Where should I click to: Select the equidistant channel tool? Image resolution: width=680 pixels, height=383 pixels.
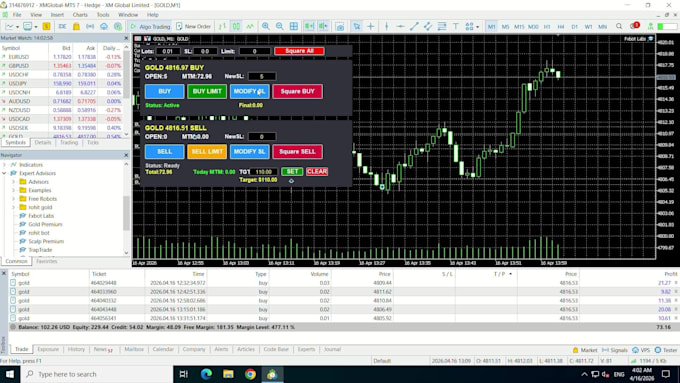tap(428, 26)
